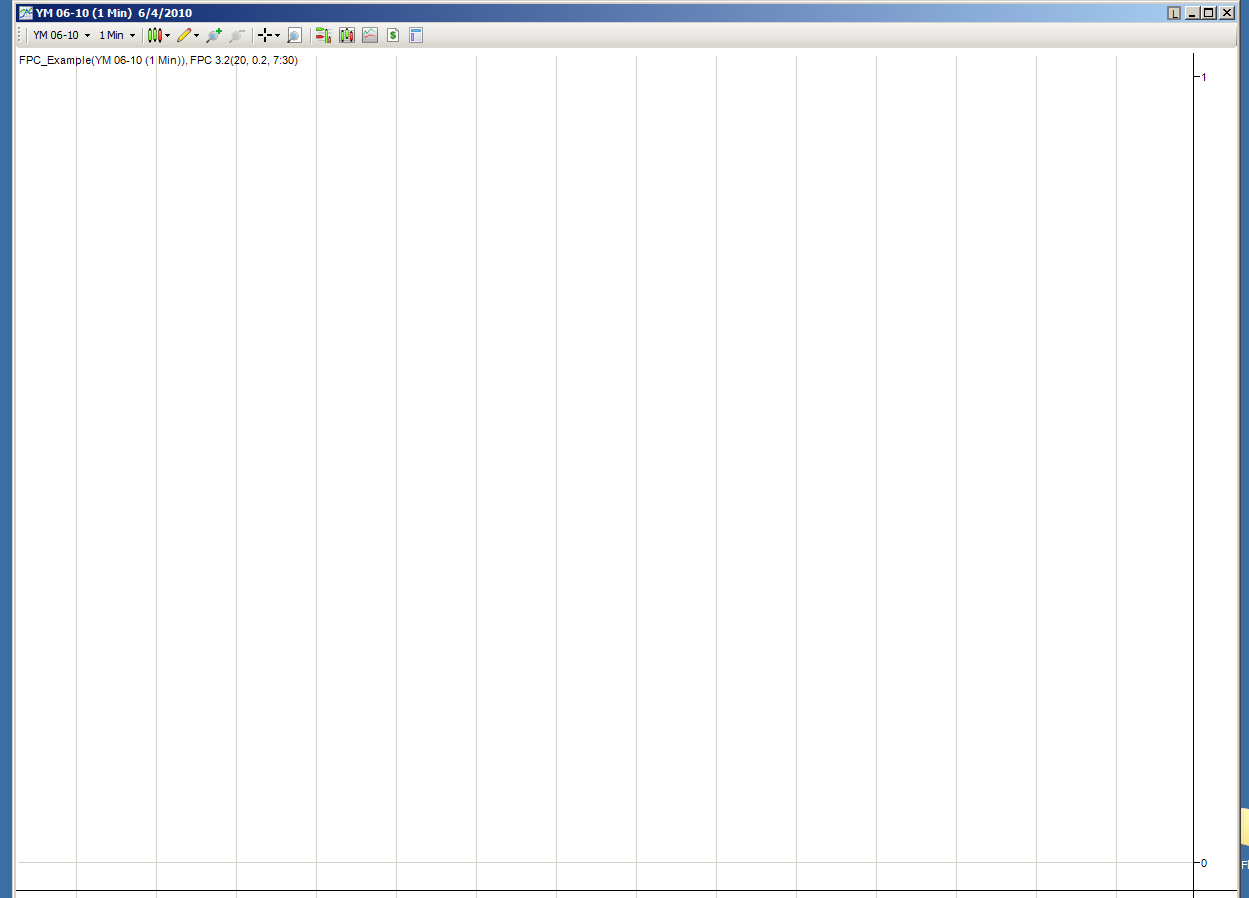Open the 1 Min interval dropdown

[x=117, y=35]
